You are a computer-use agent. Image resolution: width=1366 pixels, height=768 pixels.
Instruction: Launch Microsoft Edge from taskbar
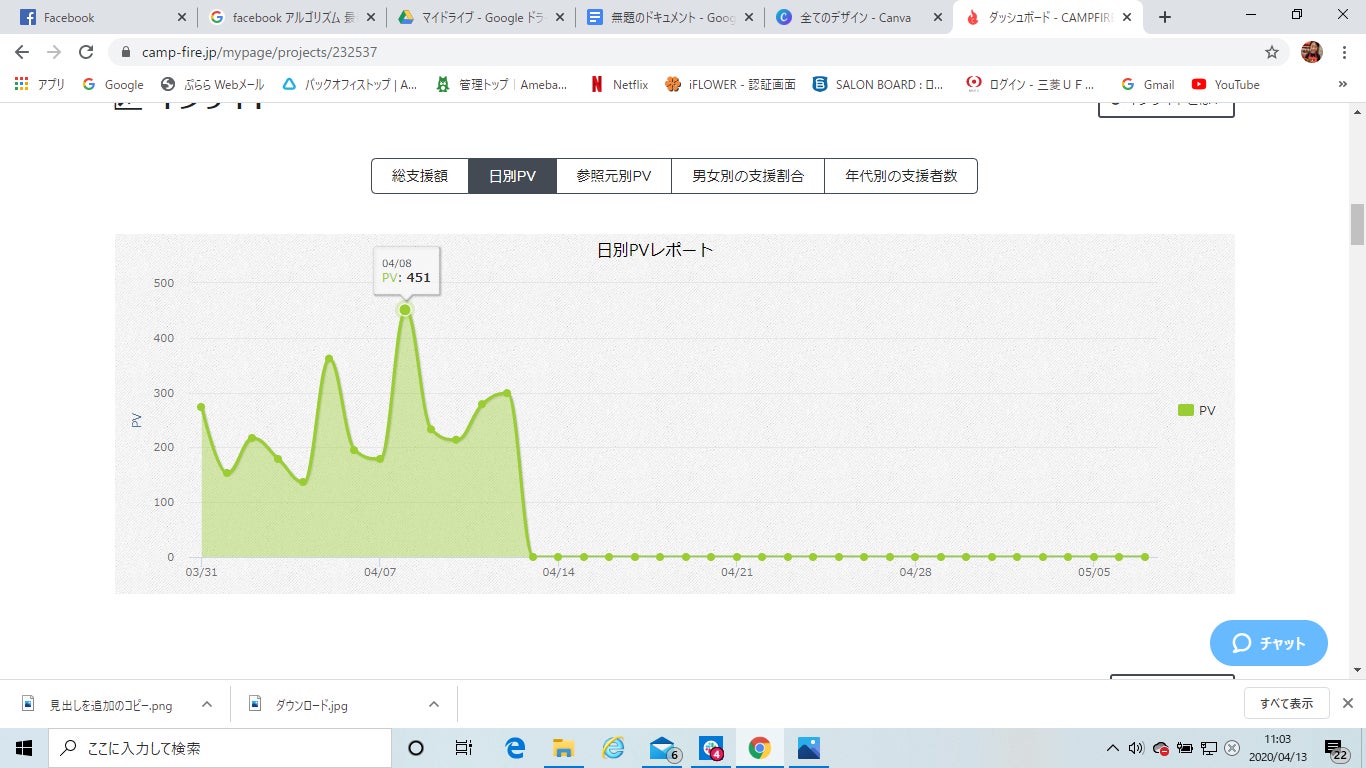coord(515,748)
